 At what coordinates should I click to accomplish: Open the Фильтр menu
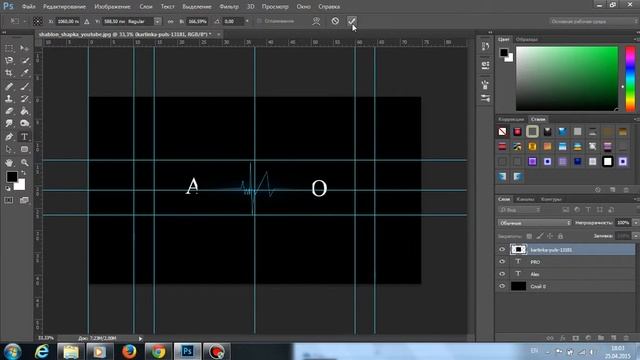point(229,7)
